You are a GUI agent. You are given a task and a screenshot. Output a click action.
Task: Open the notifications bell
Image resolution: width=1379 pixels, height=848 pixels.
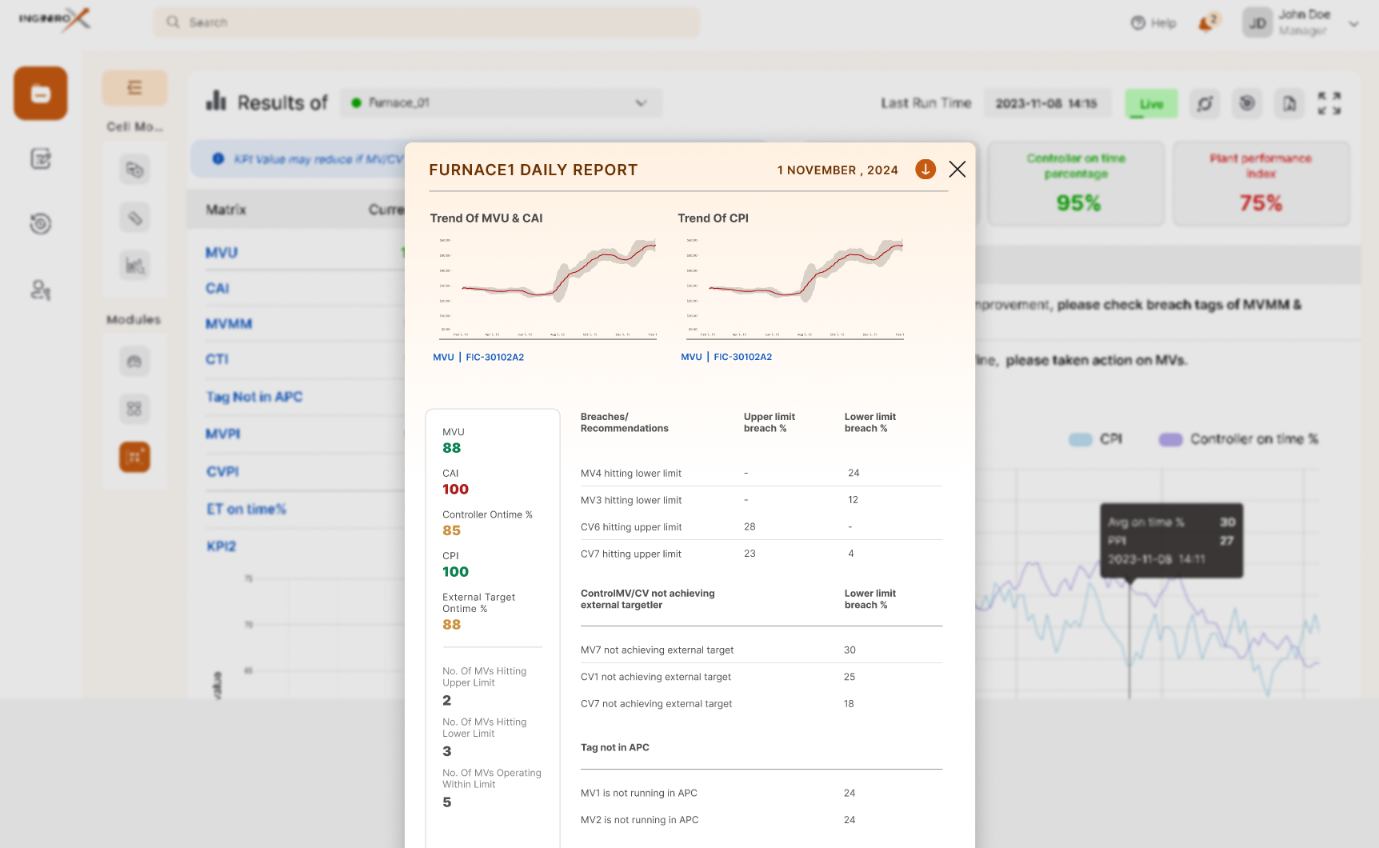pyautogui.click(x=1208, y=22)
